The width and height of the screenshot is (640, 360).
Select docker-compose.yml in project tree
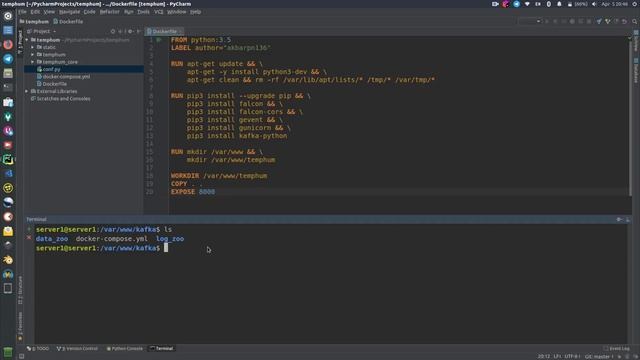[63, 77]
